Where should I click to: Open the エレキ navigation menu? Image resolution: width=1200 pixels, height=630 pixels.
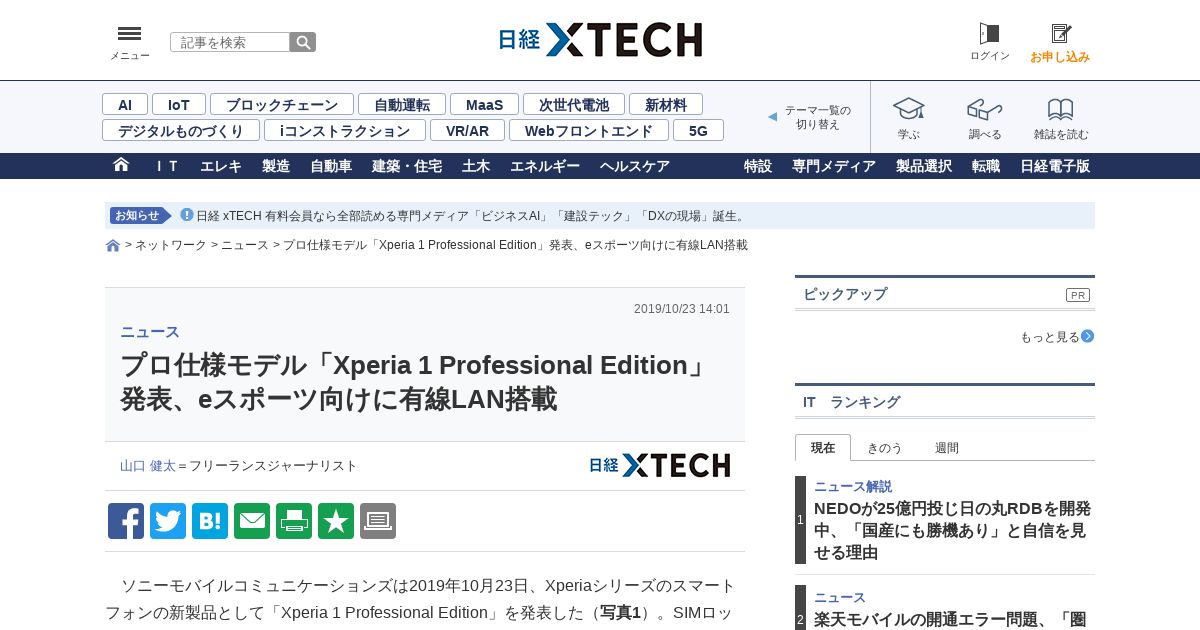pyautogui.click(x=221, y=166)
